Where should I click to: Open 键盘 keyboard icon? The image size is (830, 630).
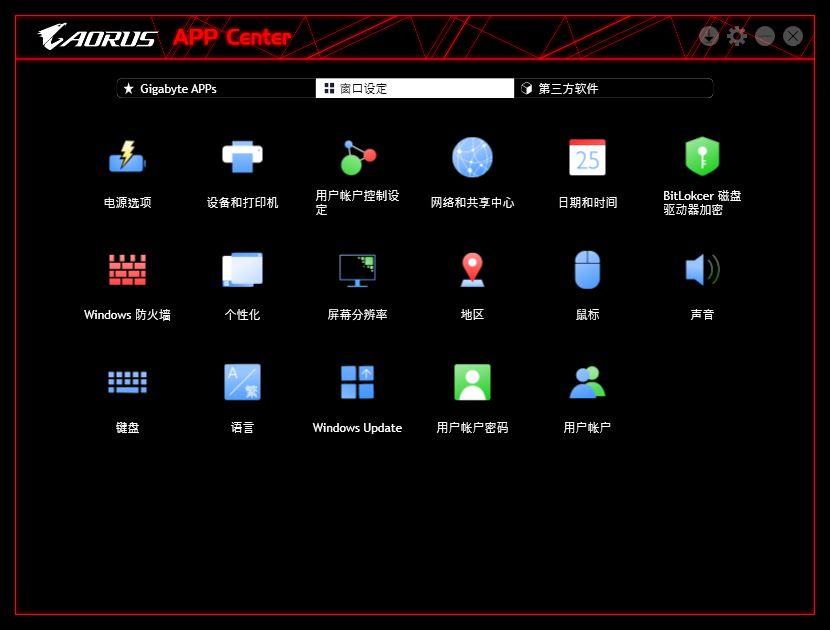point(127,382)
